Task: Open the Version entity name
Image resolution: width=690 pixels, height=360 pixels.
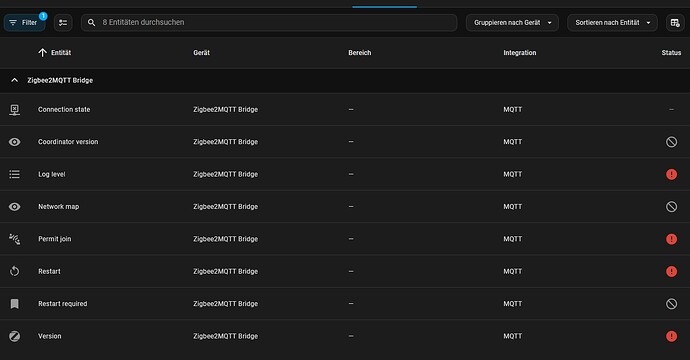Action: (x=50, y=336)
